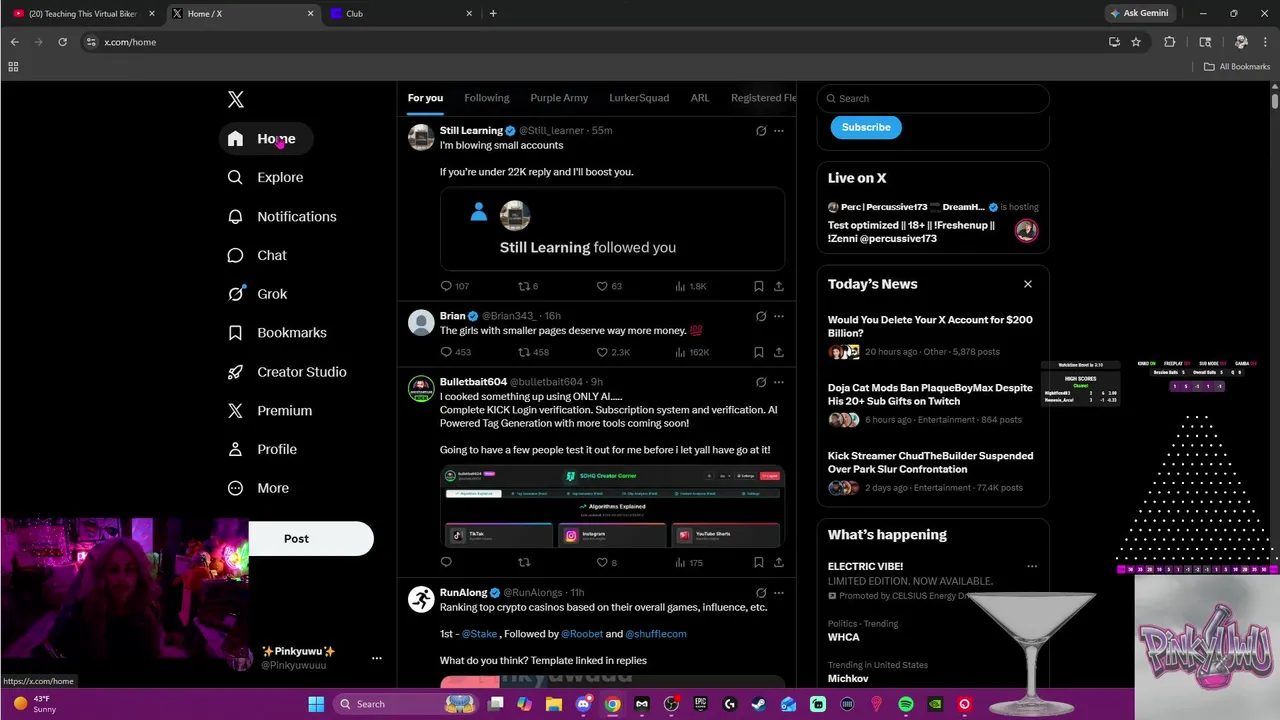Image resolution: width=1280 pixels, height=720 pixels.
Task: Open Explore from the sidebar
Action: pos(266,177)
